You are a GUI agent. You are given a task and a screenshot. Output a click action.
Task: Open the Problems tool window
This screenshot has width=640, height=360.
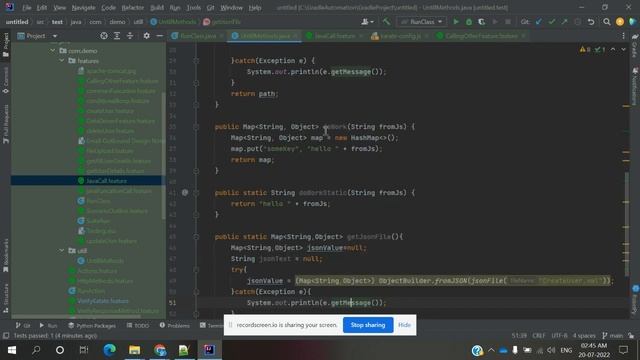[x=175, y=325]
